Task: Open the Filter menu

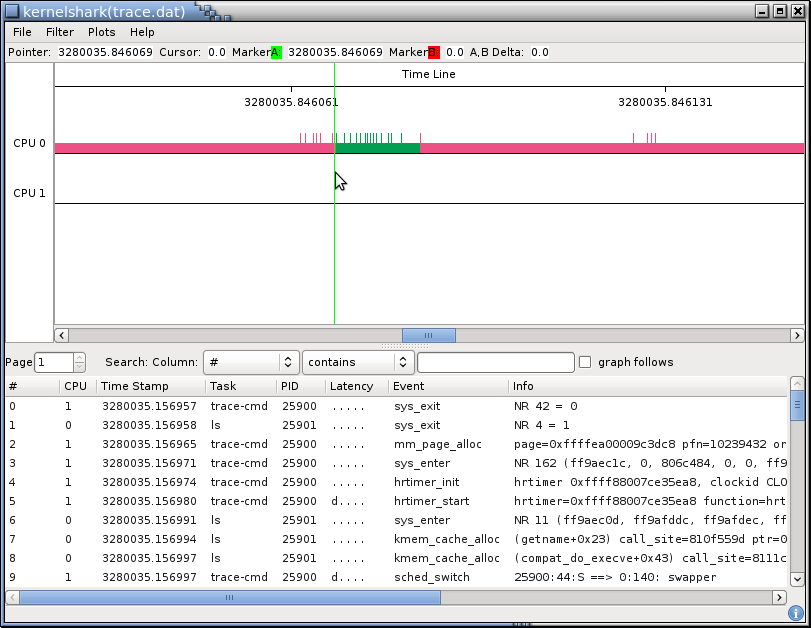Action: tap(60, 32)
